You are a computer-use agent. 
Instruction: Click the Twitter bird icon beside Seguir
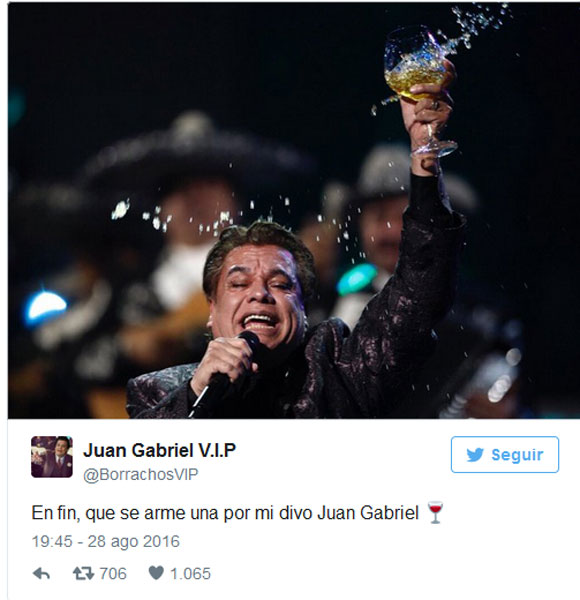pyautogui.click(x=475, y=455)
